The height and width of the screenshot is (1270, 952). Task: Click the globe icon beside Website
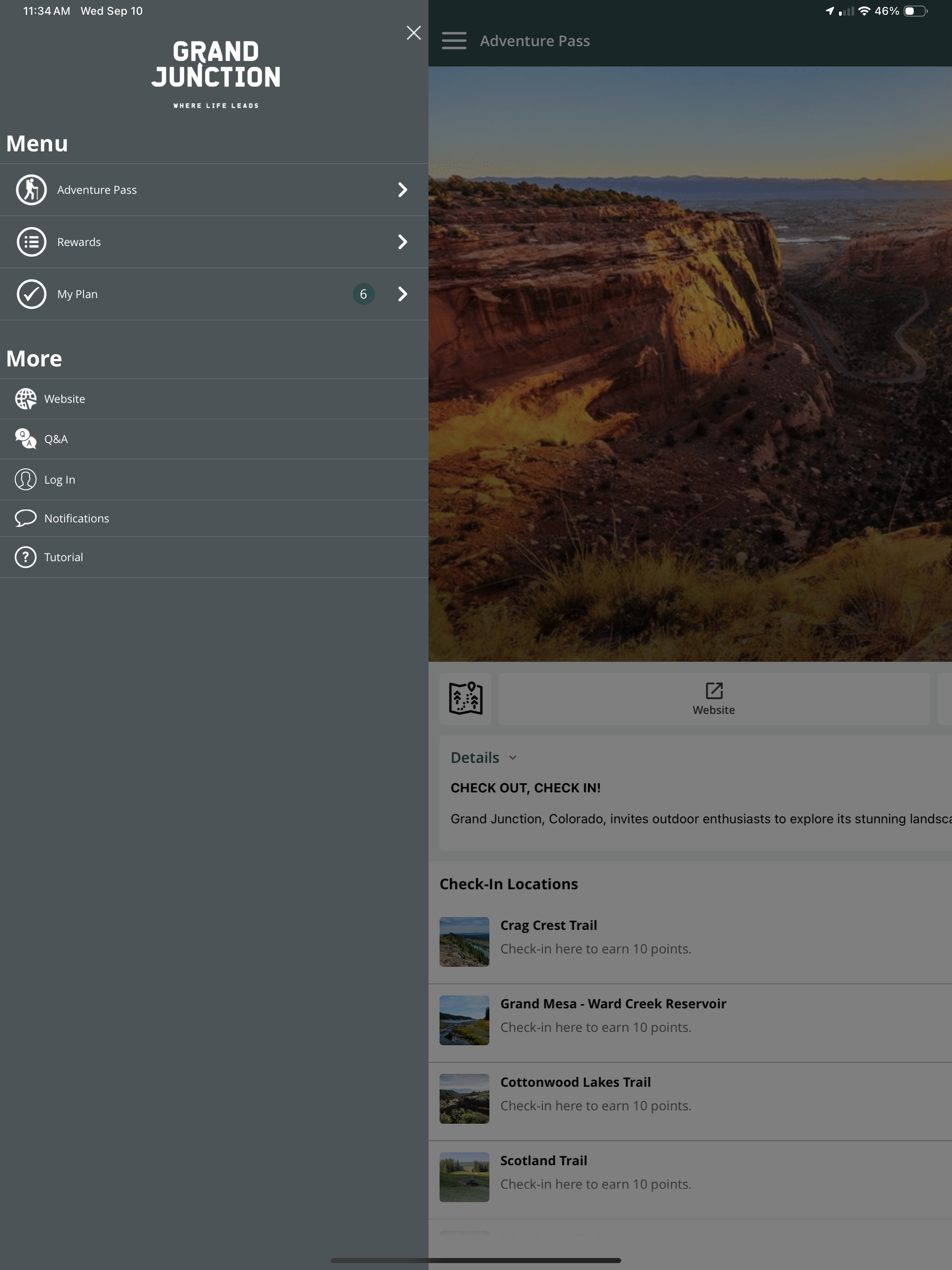pos(26,398)
